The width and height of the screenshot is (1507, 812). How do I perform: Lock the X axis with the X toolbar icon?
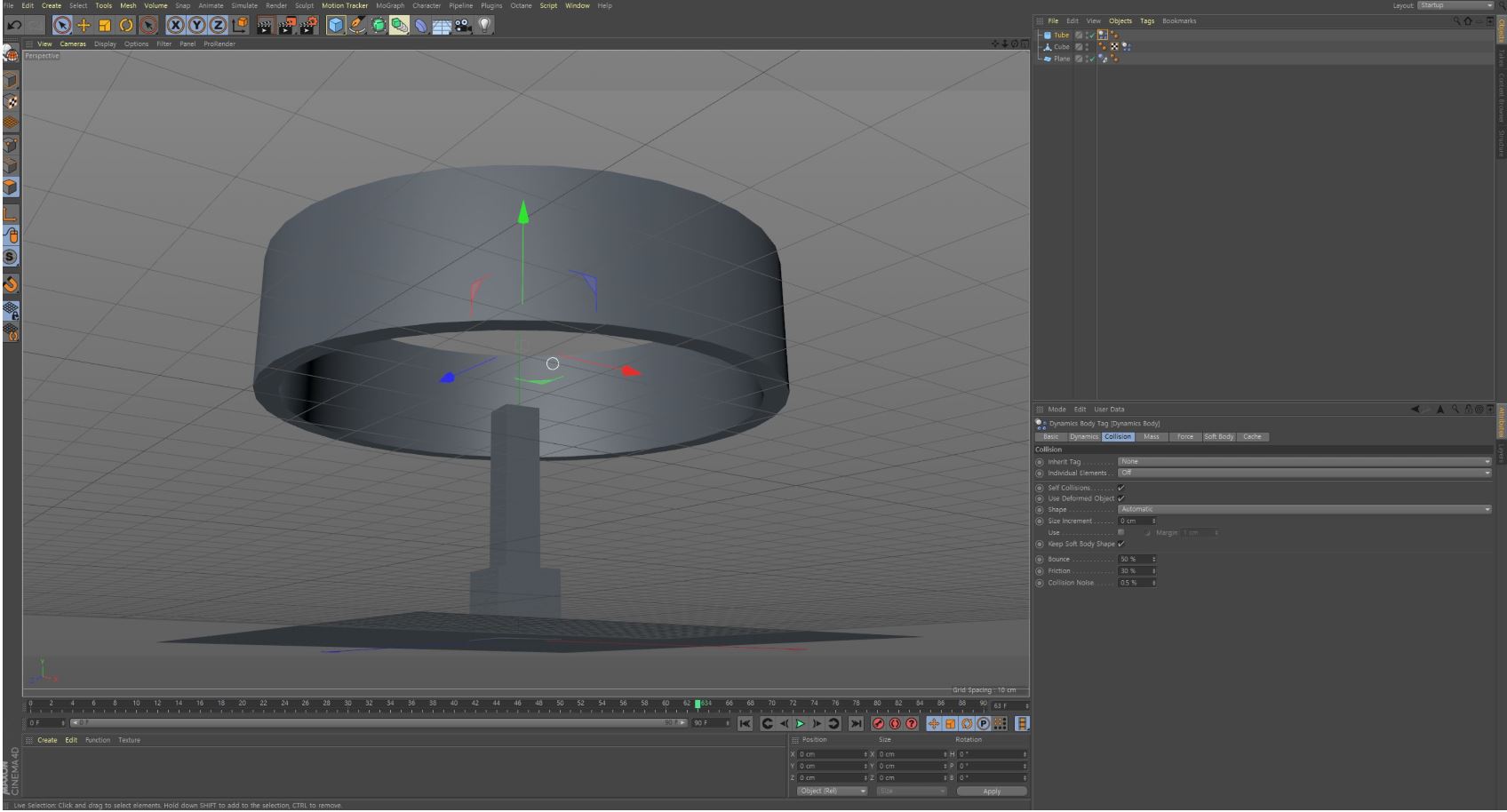point(175,25)
